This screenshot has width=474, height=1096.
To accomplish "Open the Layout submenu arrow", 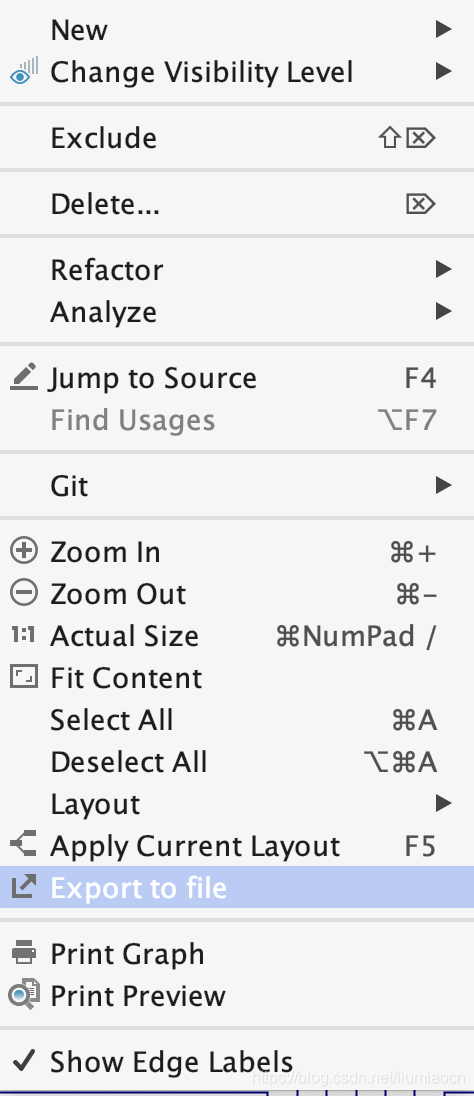I will click(x=443, y=803).
